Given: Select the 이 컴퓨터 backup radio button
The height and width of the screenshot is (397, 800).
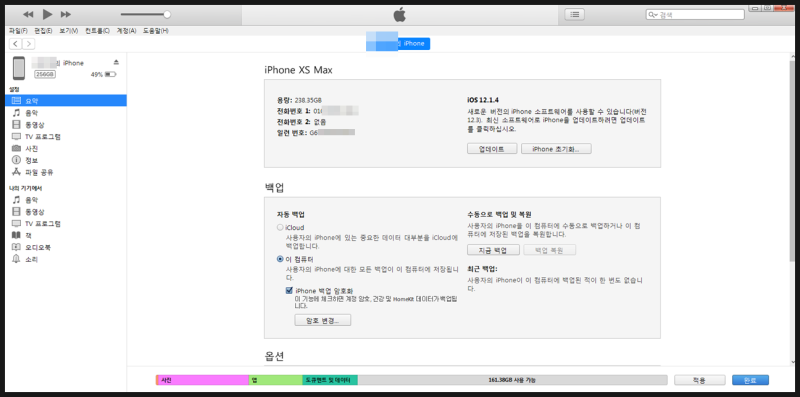Looking at the screenshot, I should click(280, 259).
